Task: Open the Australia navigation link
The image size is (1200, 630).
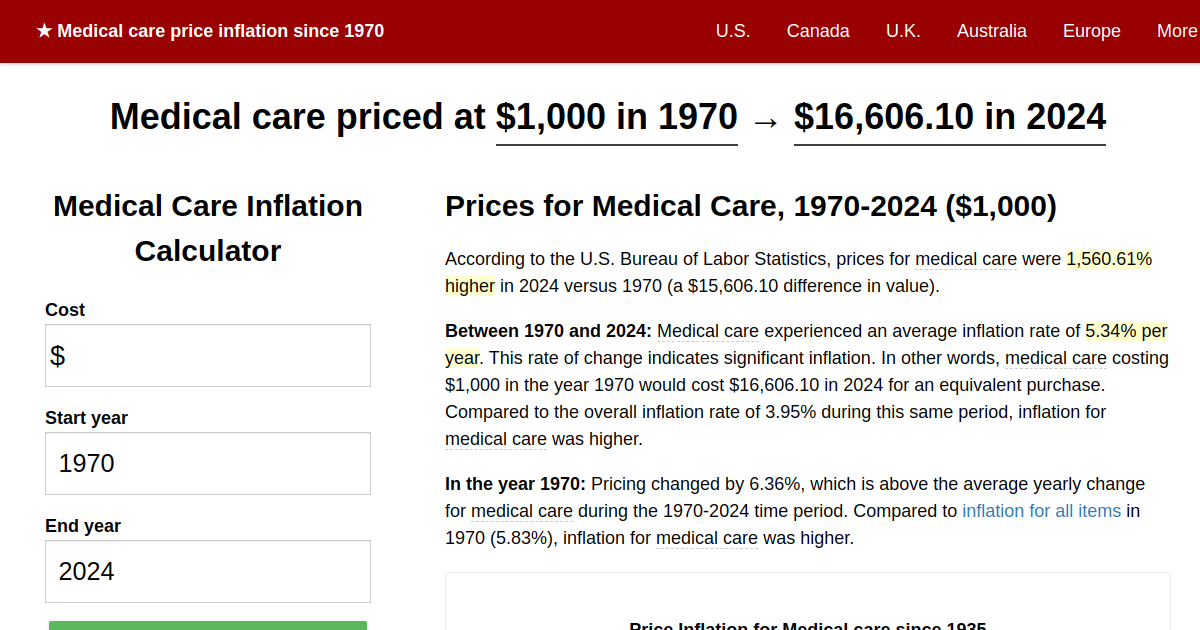Action: [992, 31]
